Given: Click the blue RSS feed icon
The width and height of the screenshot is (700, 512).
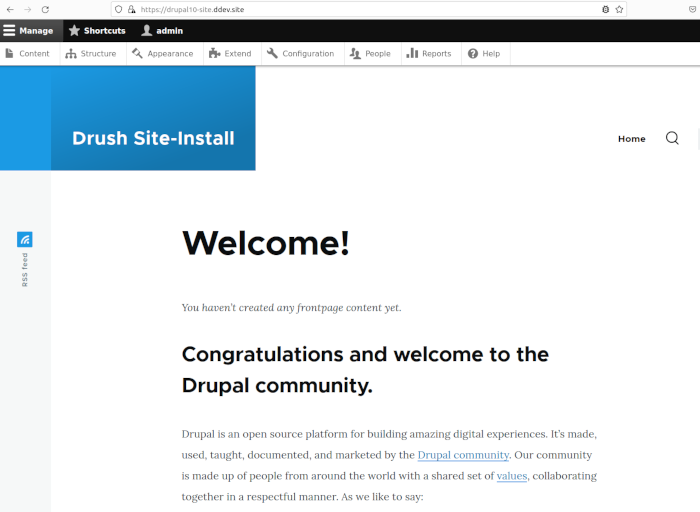Looking at the screenshot, I should point(25,239).
